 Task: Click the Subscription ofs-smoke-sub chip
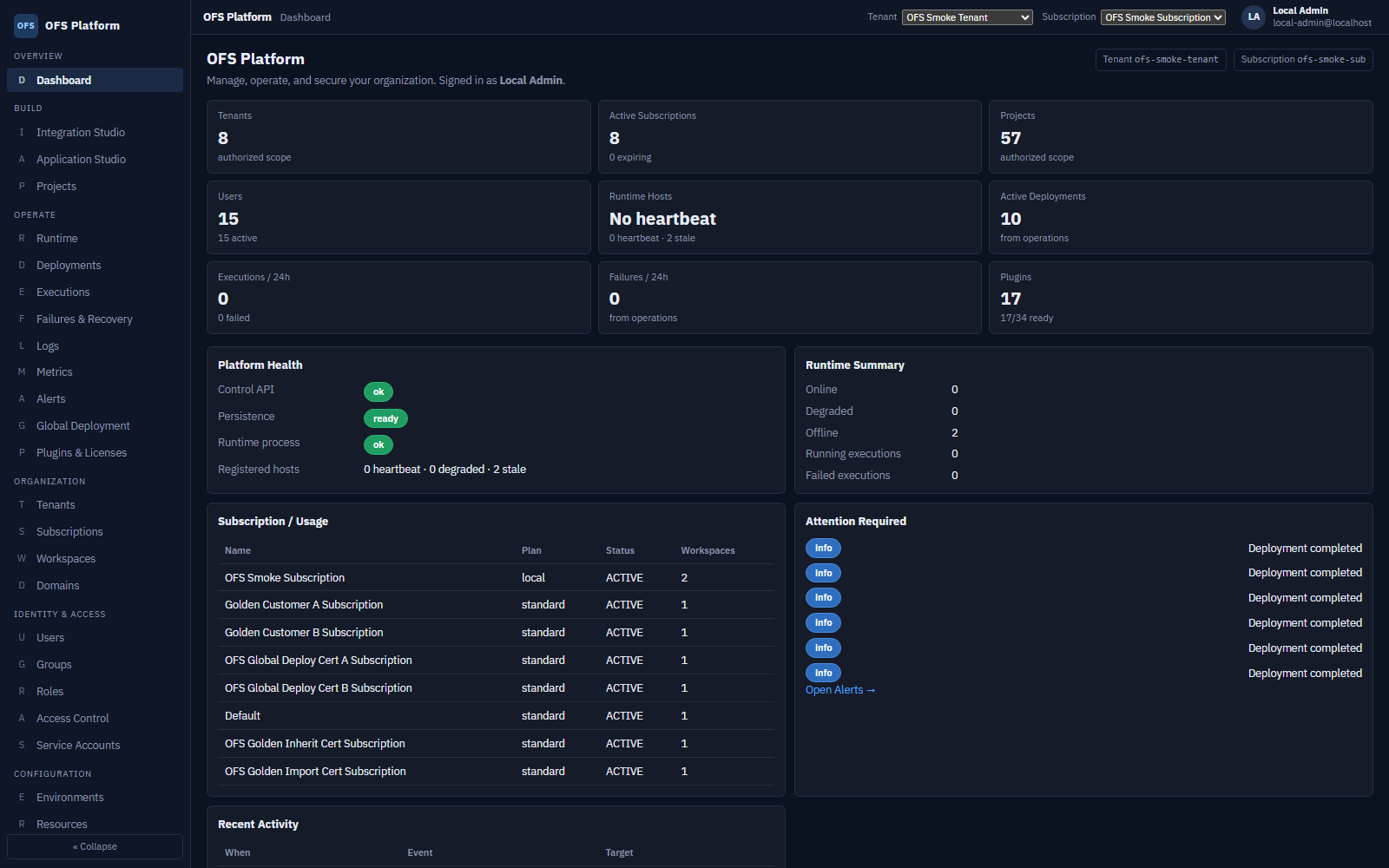[1303, 60]
